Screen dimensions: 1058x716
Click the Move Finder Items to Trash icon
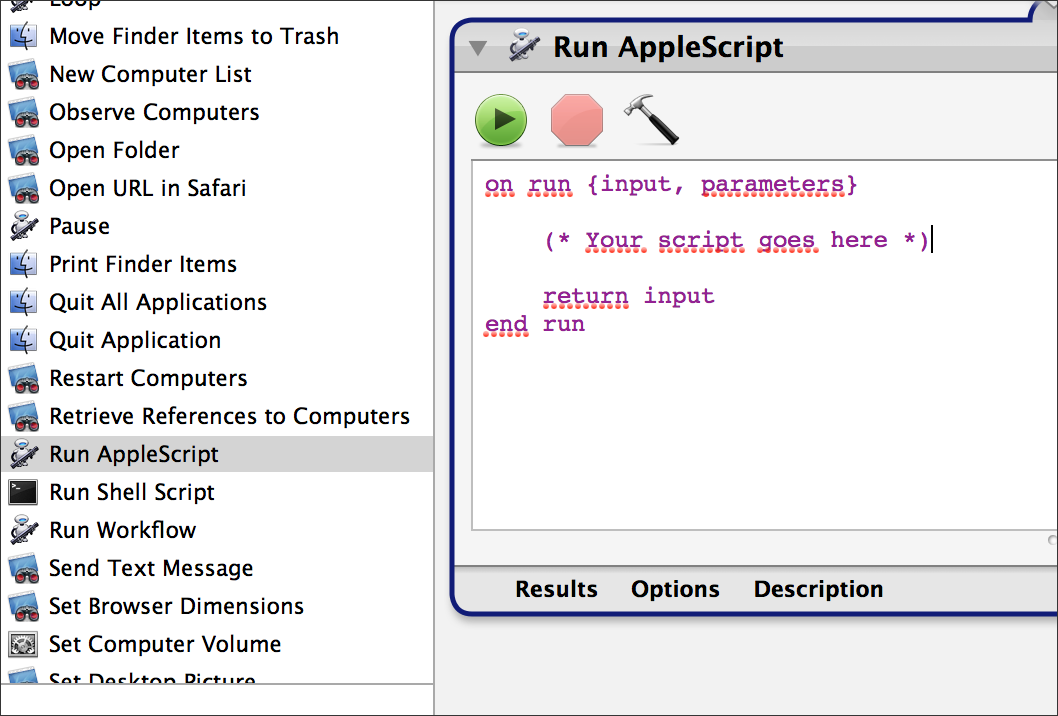pyautogui.click(x=24, y=36)
